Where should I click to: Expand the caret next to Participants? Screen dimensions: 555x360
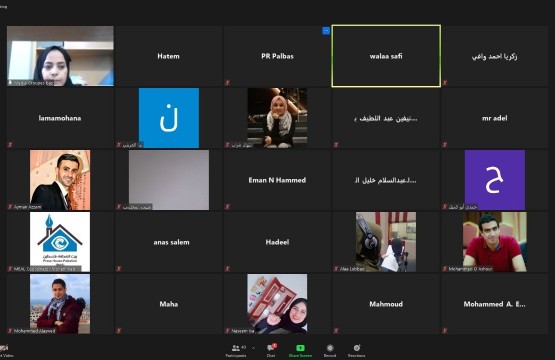(x=253, y=348)
